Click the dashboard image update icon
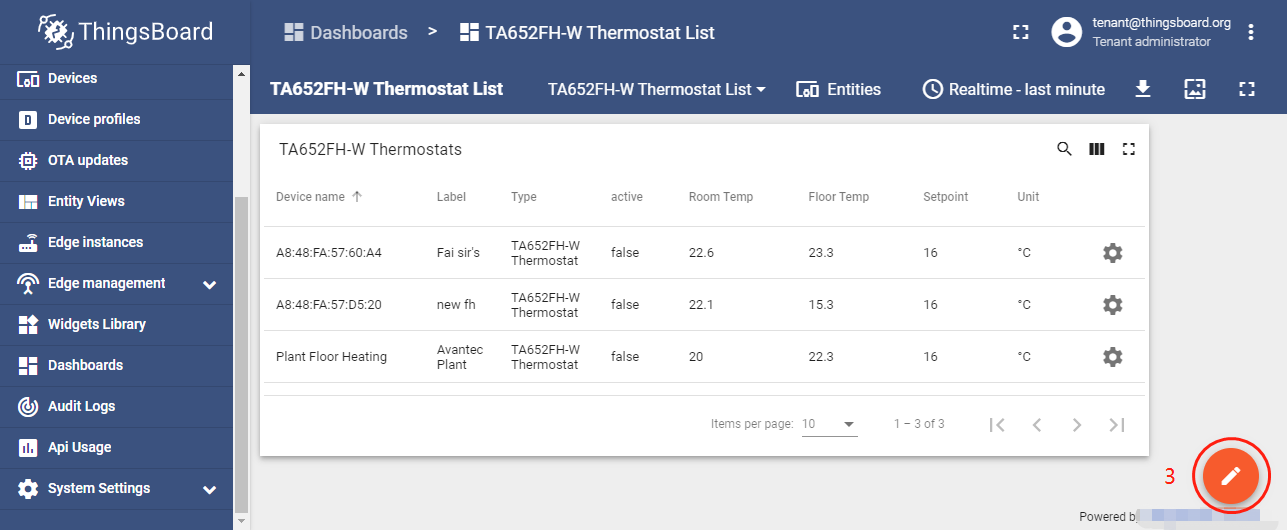 click(1195, 89)
